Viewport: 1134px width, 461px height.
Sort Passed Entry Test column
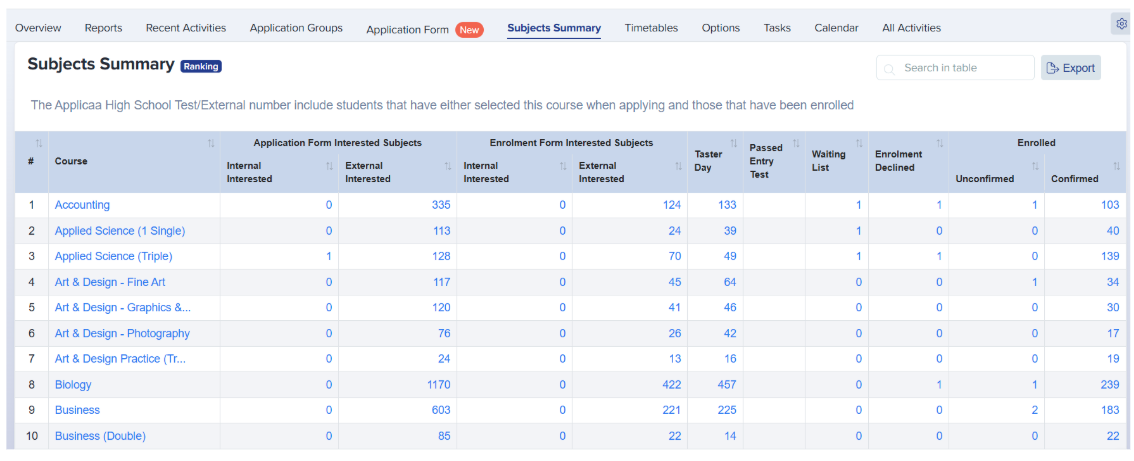[x=796, y=143]
